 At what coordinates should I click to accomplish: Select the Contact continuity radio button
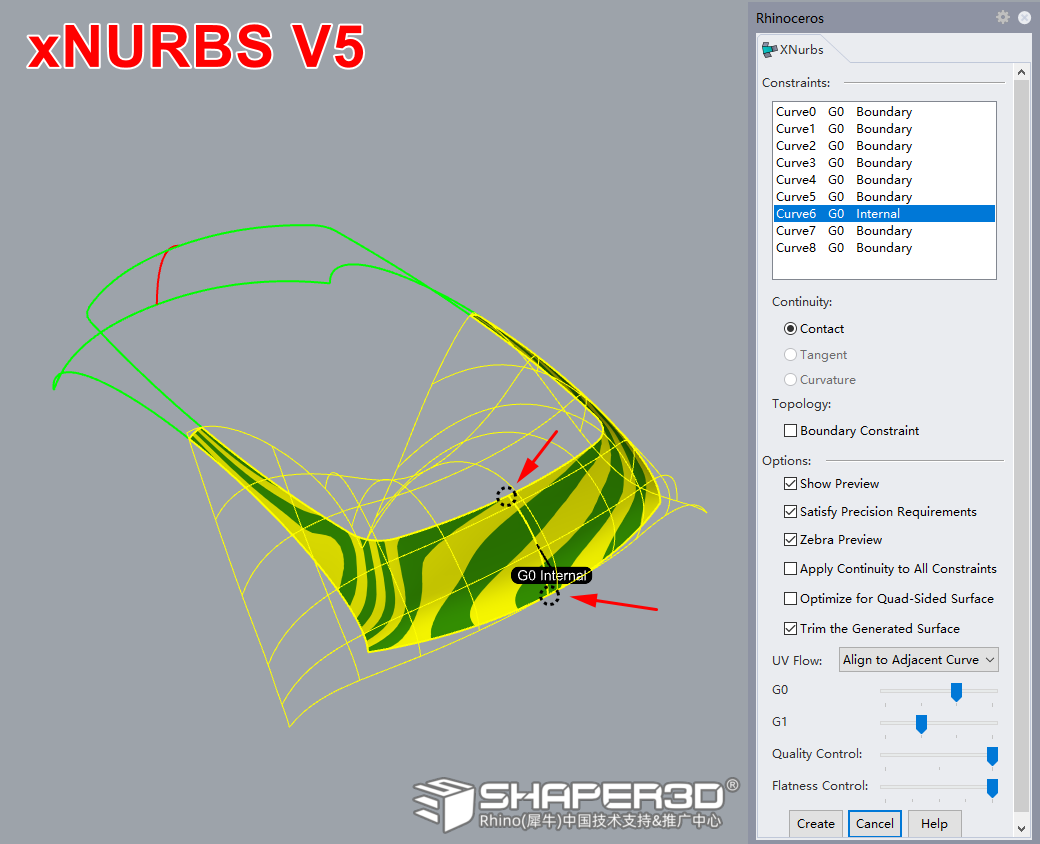[x=790, y=328]
